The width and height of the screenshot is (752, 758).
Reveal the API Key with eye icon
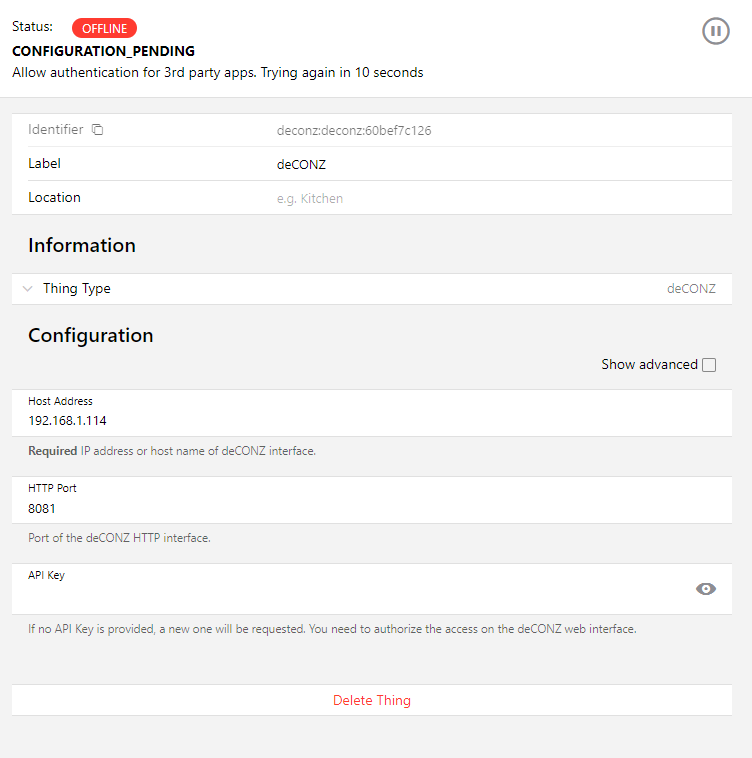(706, 589)
